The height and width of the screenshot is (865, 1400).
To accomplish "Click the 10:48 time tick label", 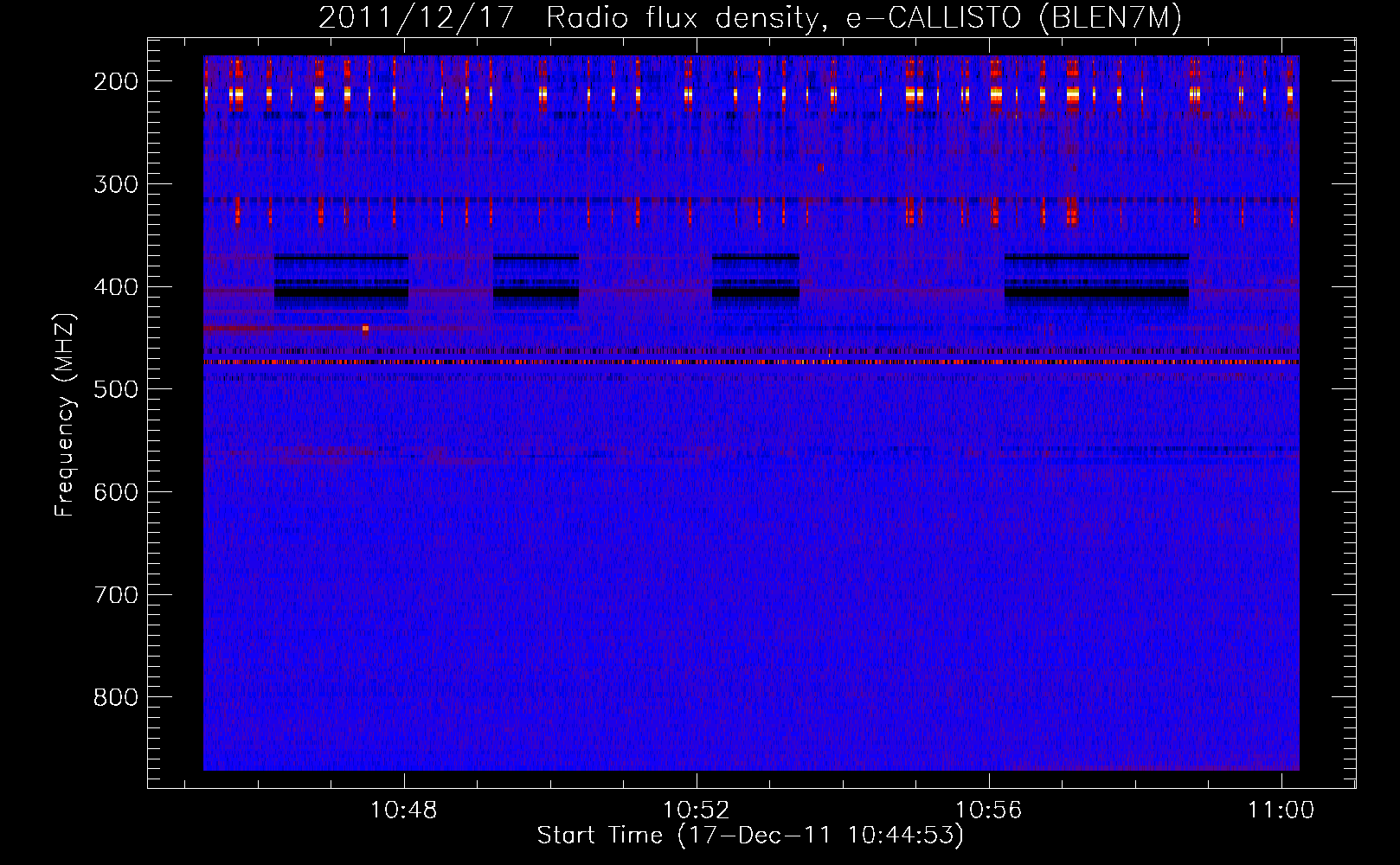I will (404, 811).
